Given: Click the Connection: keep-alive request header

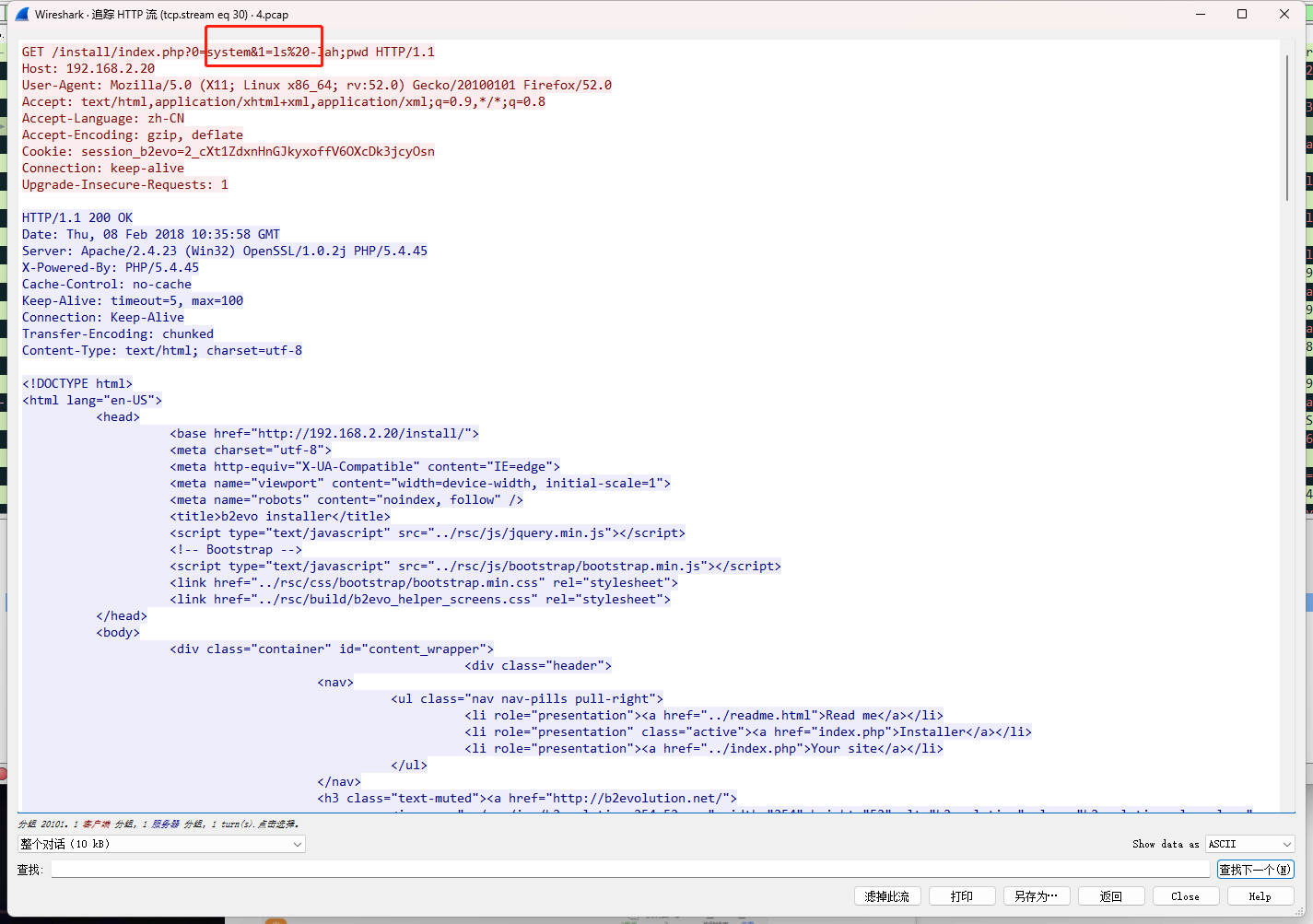Looking at the screenshot, I should [103, 168].
